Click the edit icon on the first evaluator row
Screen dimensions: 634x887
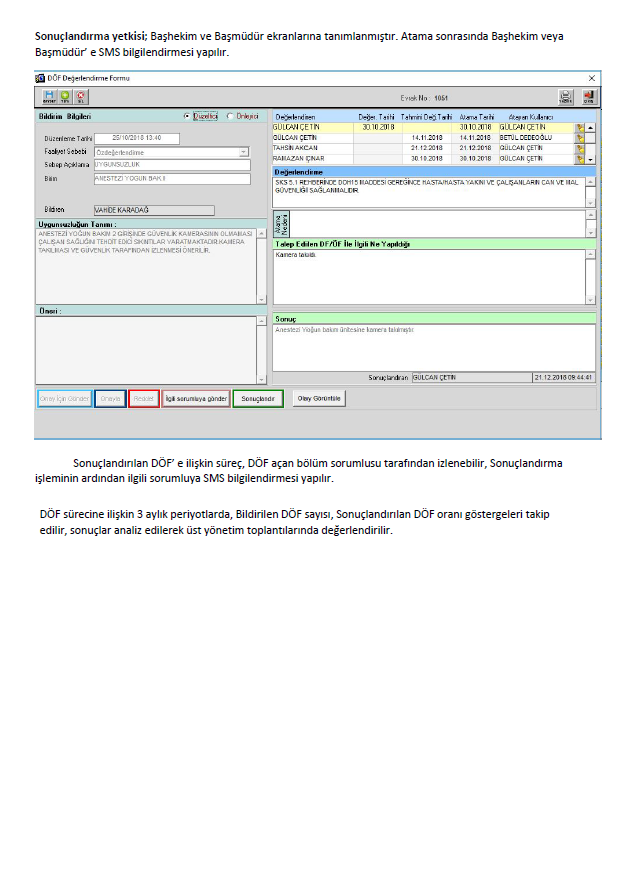(579, 128)
